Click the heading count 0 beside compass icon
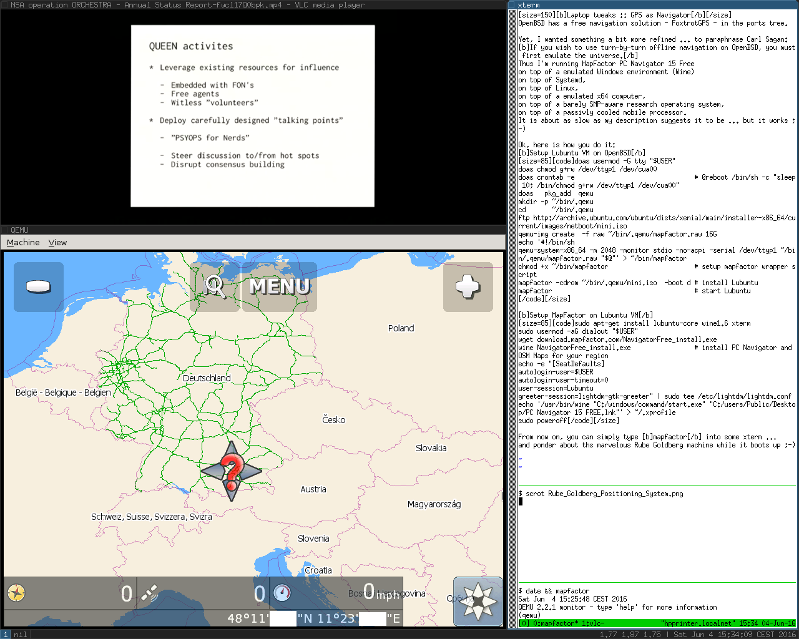The width and height of the screenshot is (799, 639). [126, 594]
